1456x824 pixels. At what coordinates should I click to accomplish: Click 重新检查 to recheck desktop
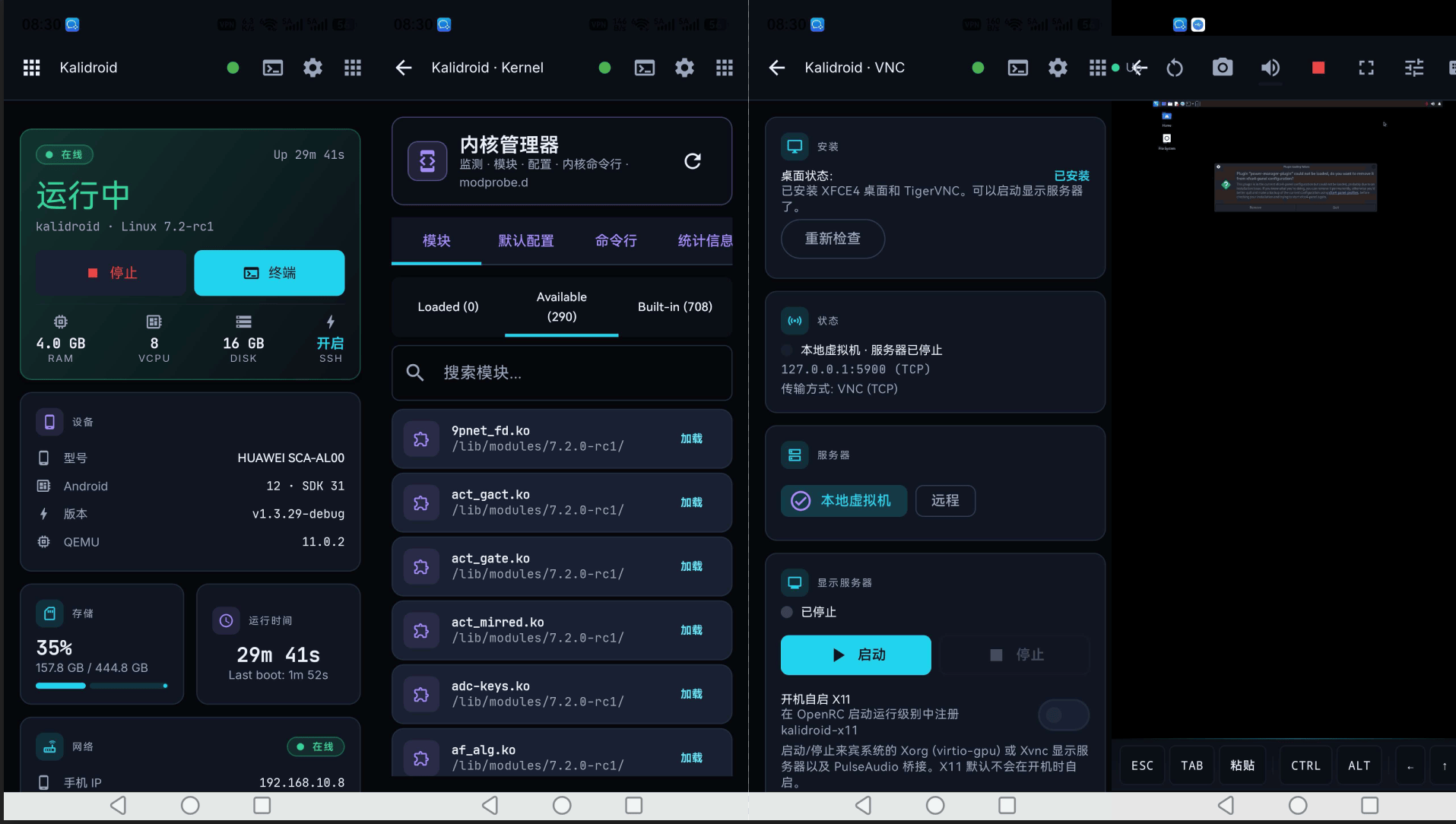(833, 239)
